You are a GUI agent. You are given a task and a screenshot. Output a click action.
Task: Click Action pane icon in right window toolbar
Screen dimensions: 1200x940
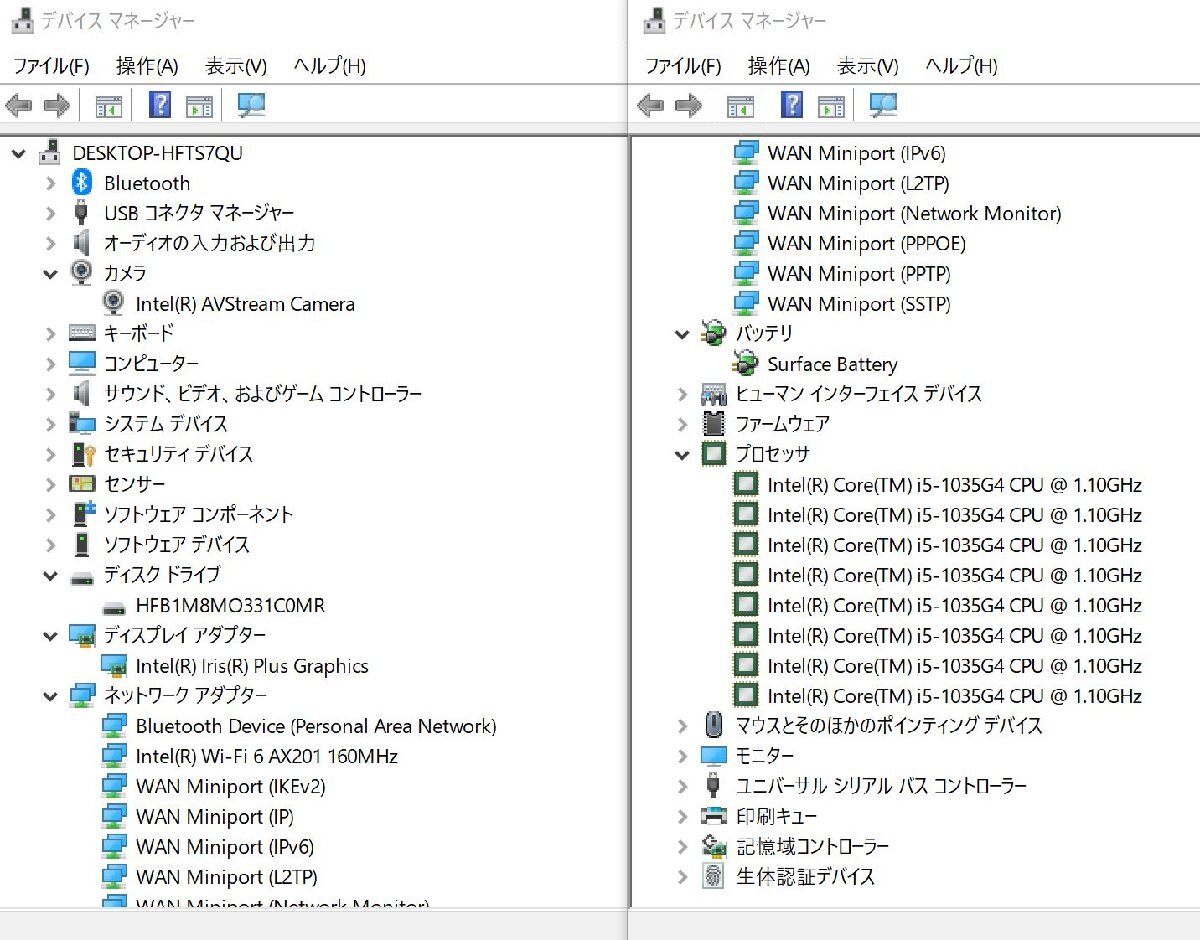[832, 105]
